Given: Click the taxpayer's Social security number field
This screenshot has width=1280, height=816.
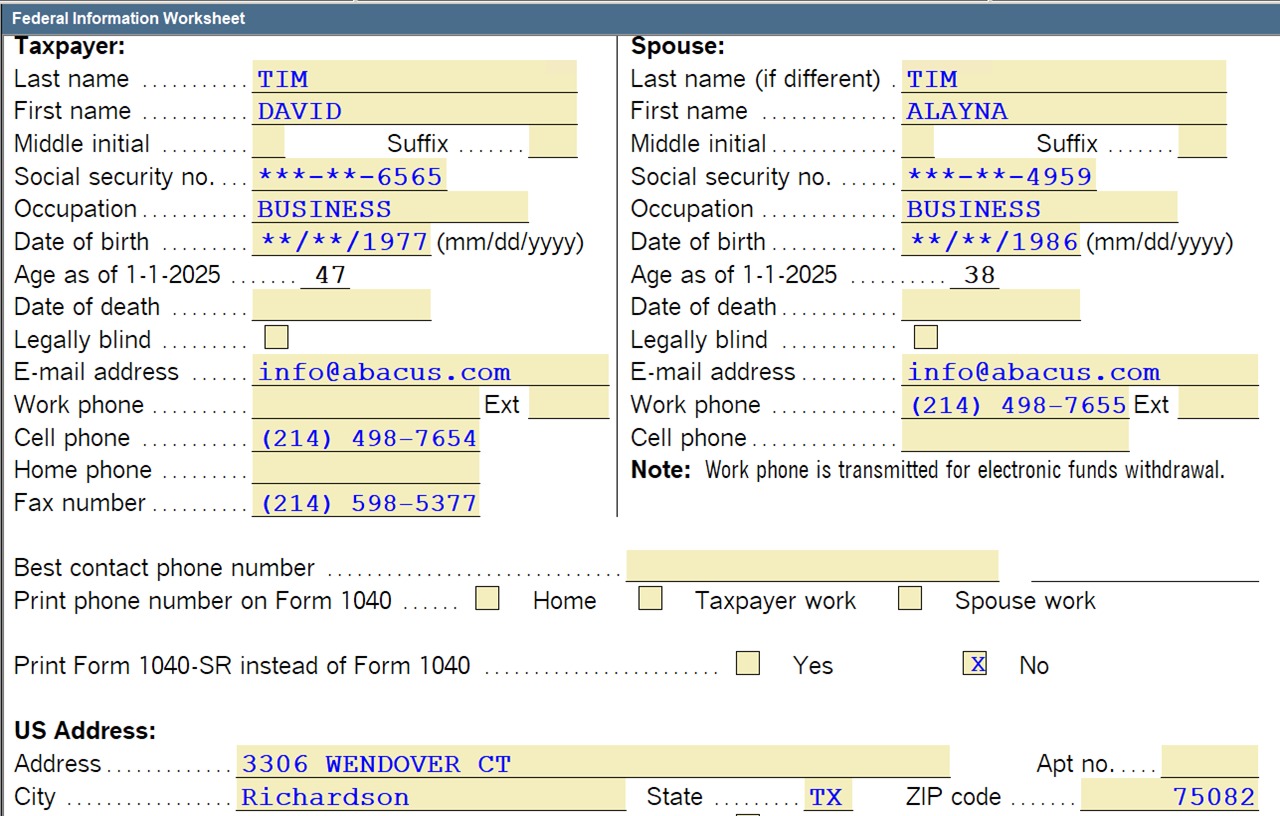Looking at the screenshot, I should coord(349,176).
